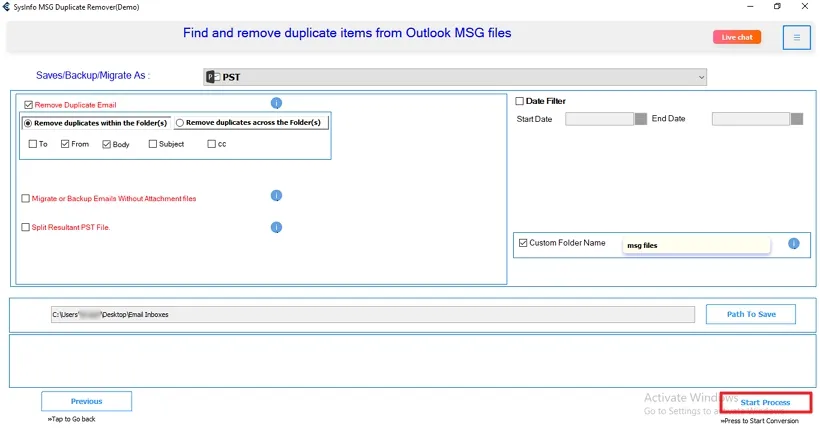Uncheck the Remove Duplicate Email checkbox
This screenshot has width=820, height=437.
click(28, 104)
